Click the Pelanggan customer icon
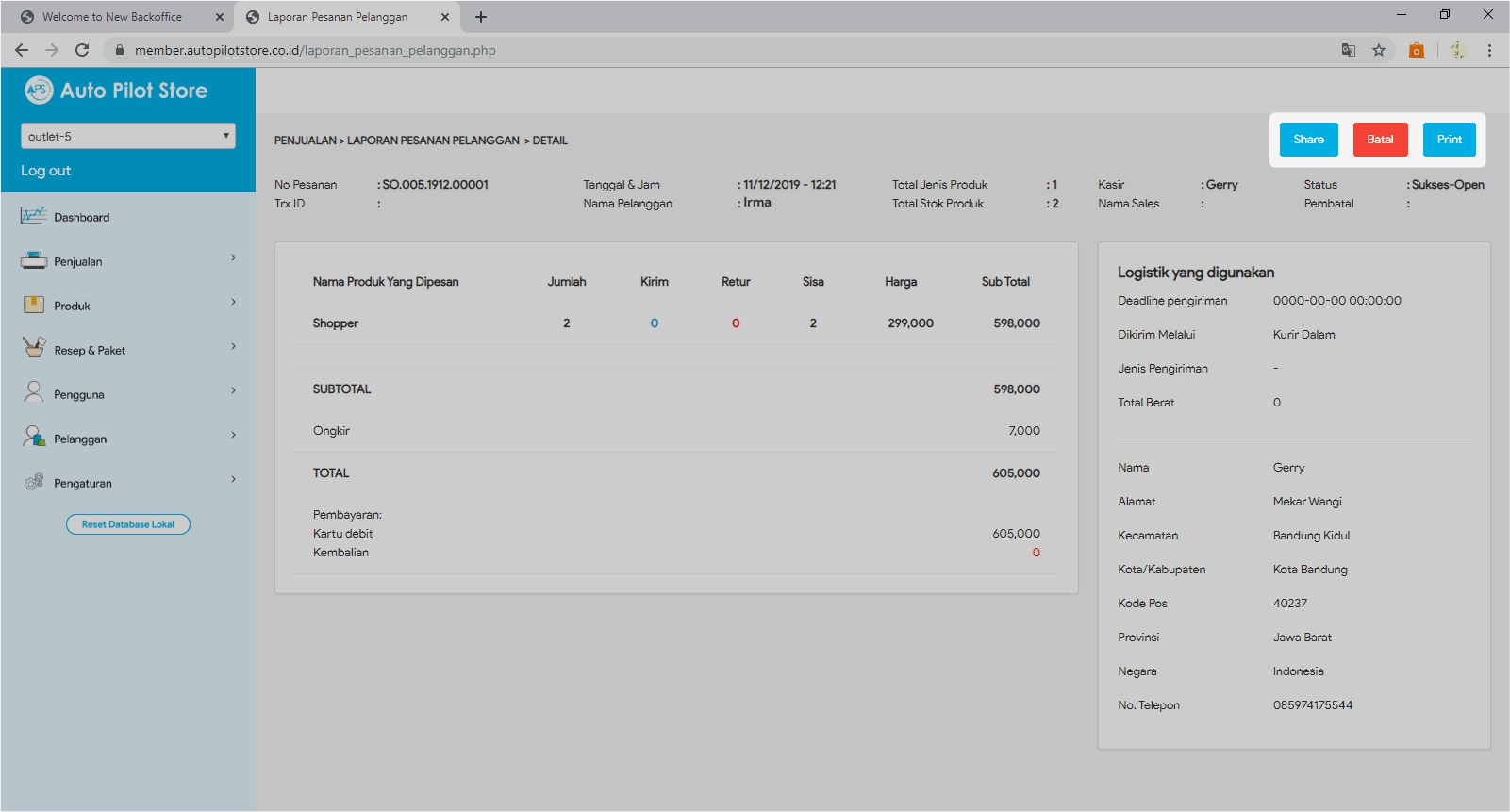Image resolution: width=1510 pixels, height=812 pixels. (x=33, y=437)
